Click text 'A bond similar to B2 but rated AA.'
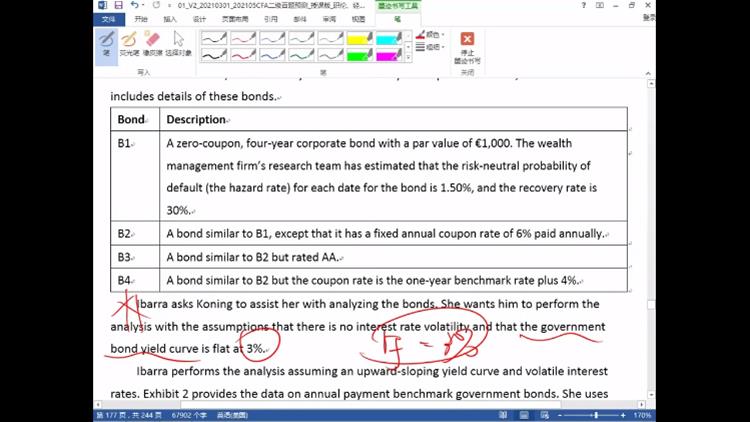The height and width of the screenshot is (422, 750). point(253,257)
